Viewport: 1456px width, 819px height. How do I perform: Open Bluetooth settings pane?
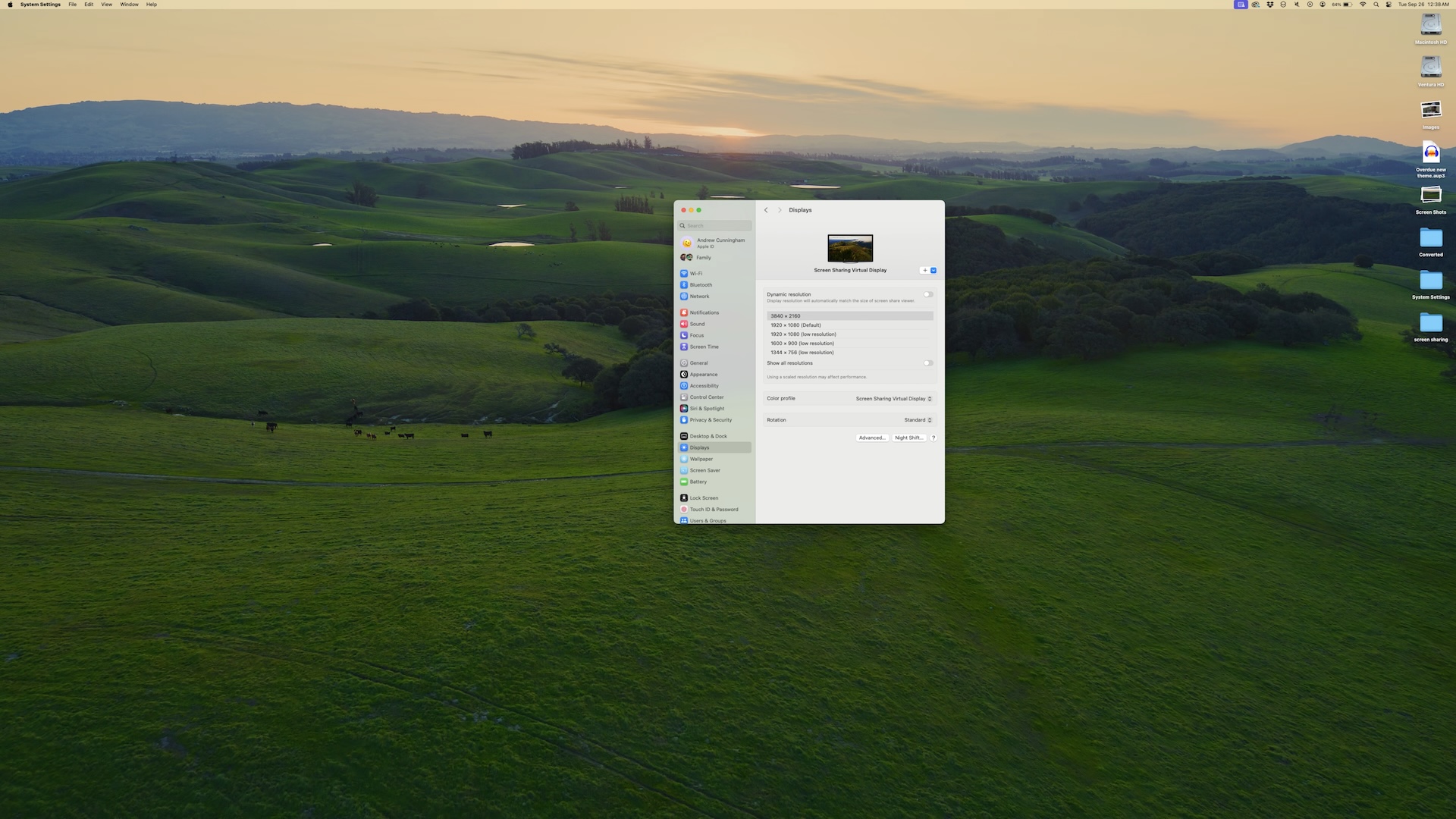point(700,285)
